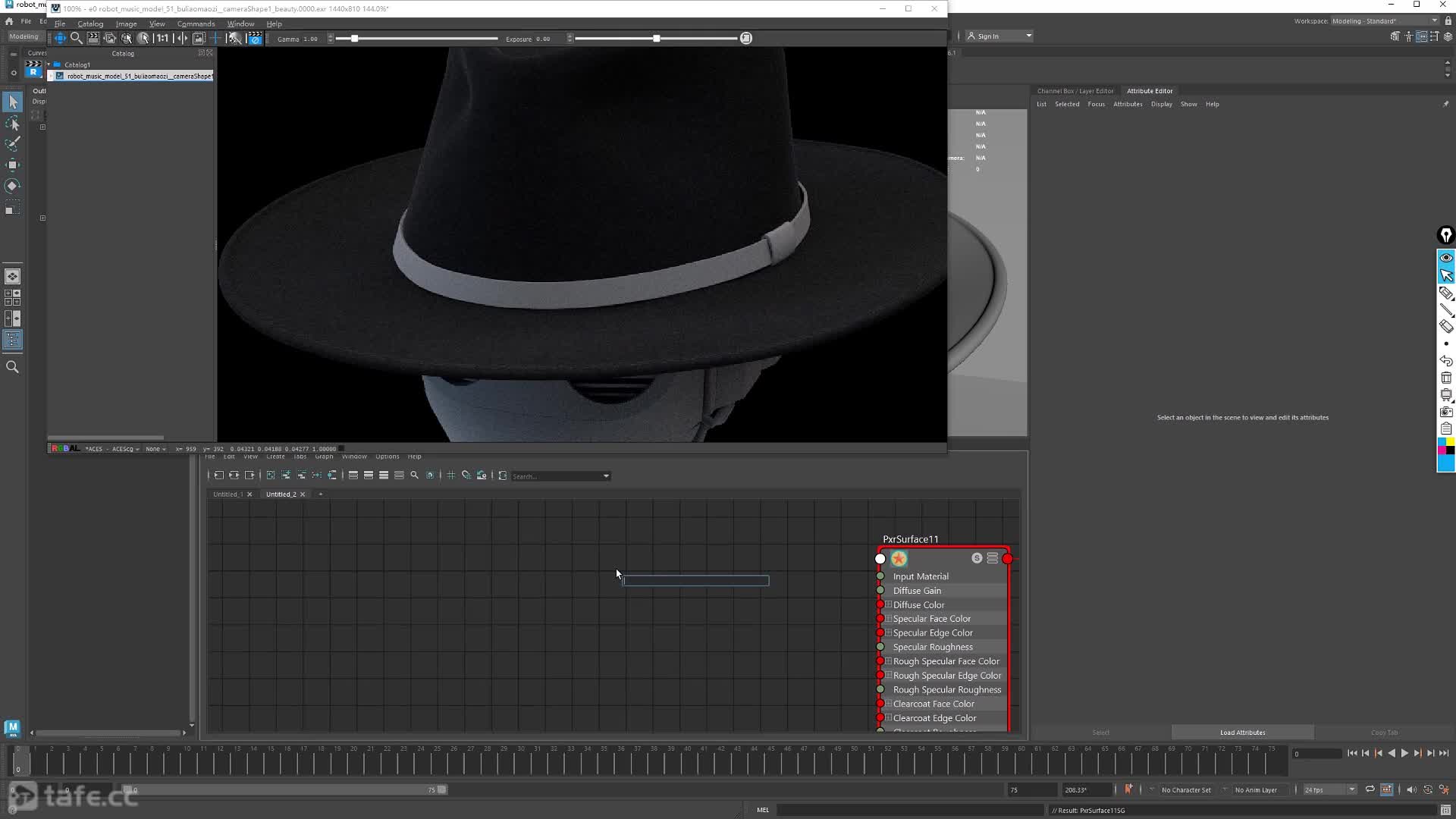Expand the Specular Face Color attribute plus box

point(889,619)
